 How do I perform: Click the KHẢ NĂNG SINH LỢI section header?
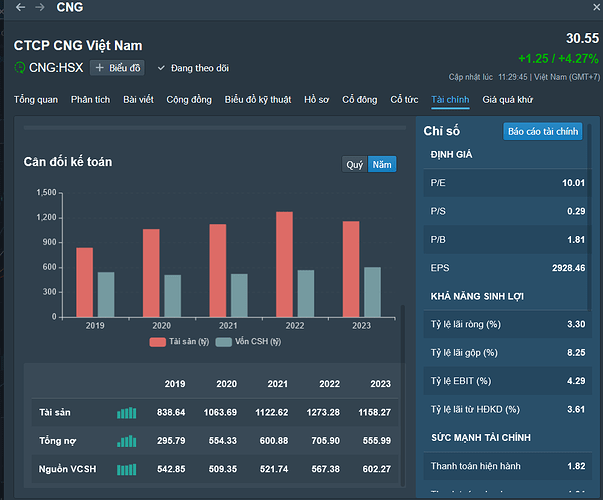pyautogui.click(x=477, y=296)
